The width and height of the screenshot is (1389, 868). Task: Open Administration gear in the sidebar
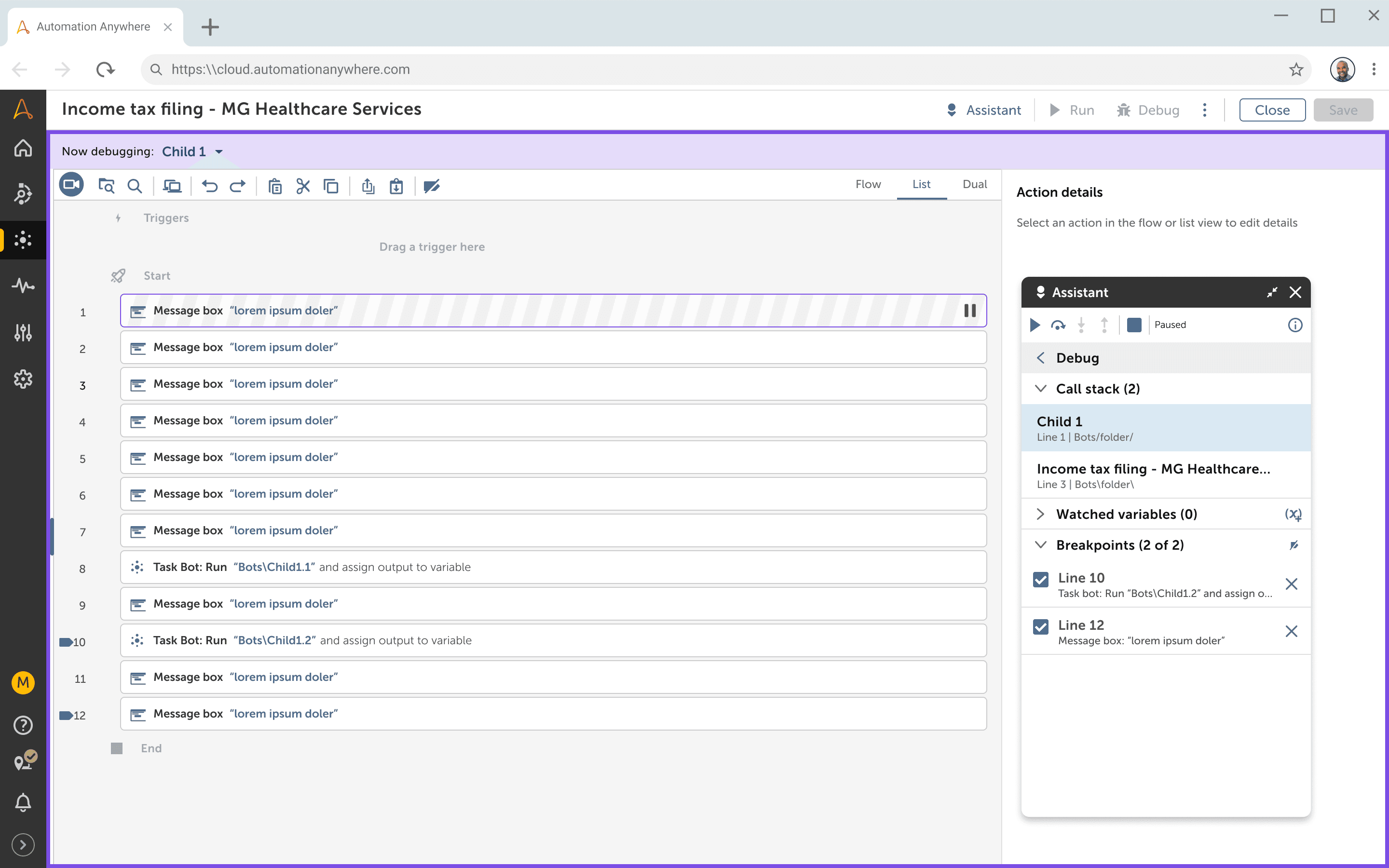tap(23, 379)
